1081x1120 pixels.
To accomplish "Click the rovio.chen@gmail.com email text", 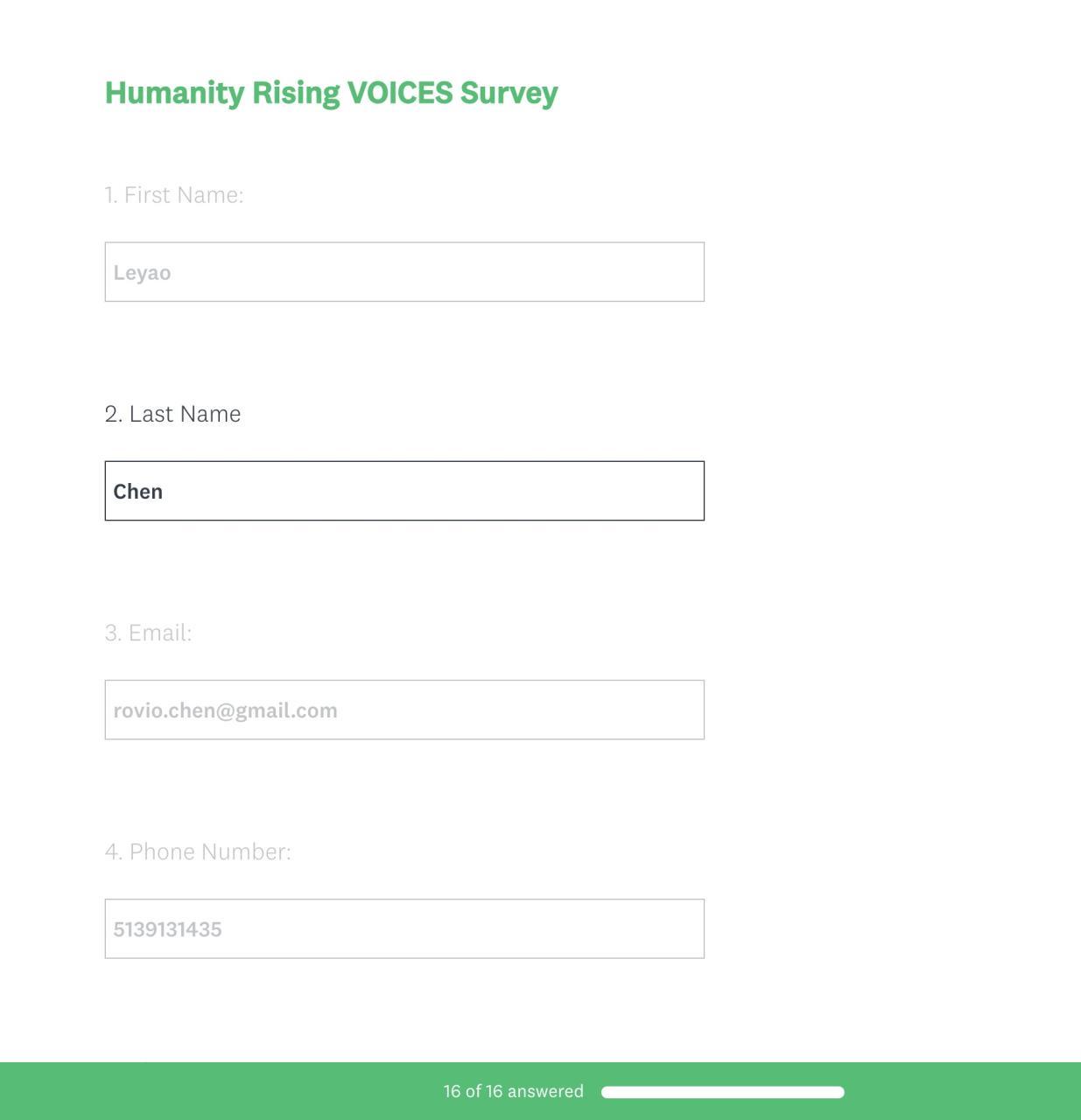I will coord(225,710).
